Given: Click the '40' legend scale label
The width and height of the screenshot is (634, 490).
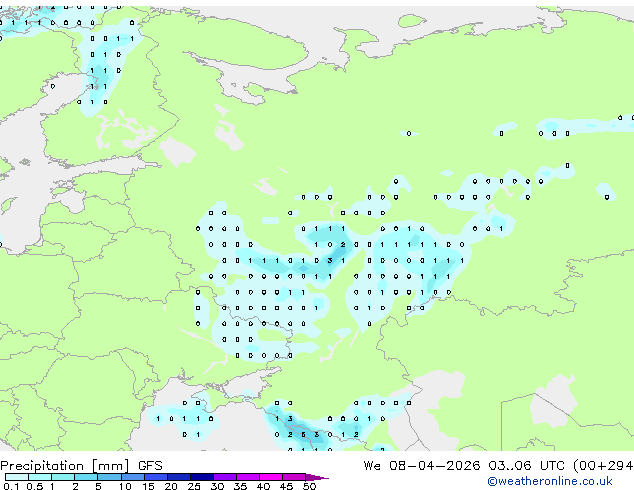Looking at the screenshot, I should (264, 486).
